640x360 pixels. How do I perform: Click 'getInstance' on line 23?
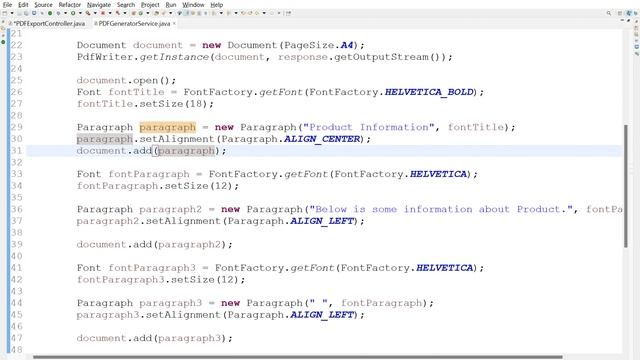click(x=174, y=57)
